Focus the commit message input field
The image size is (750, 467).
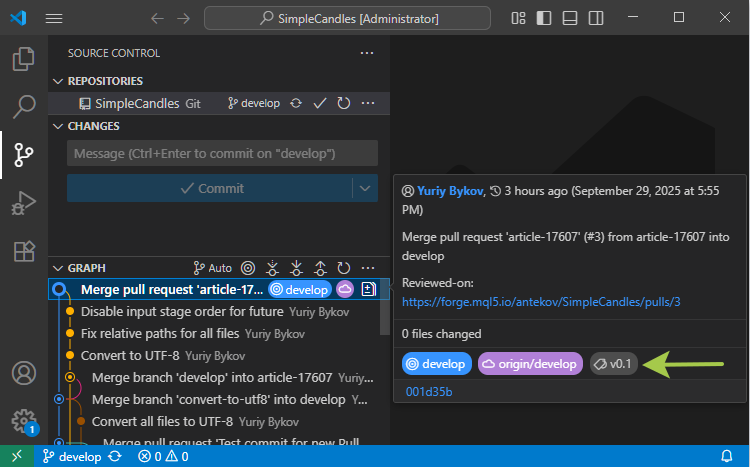222,153
